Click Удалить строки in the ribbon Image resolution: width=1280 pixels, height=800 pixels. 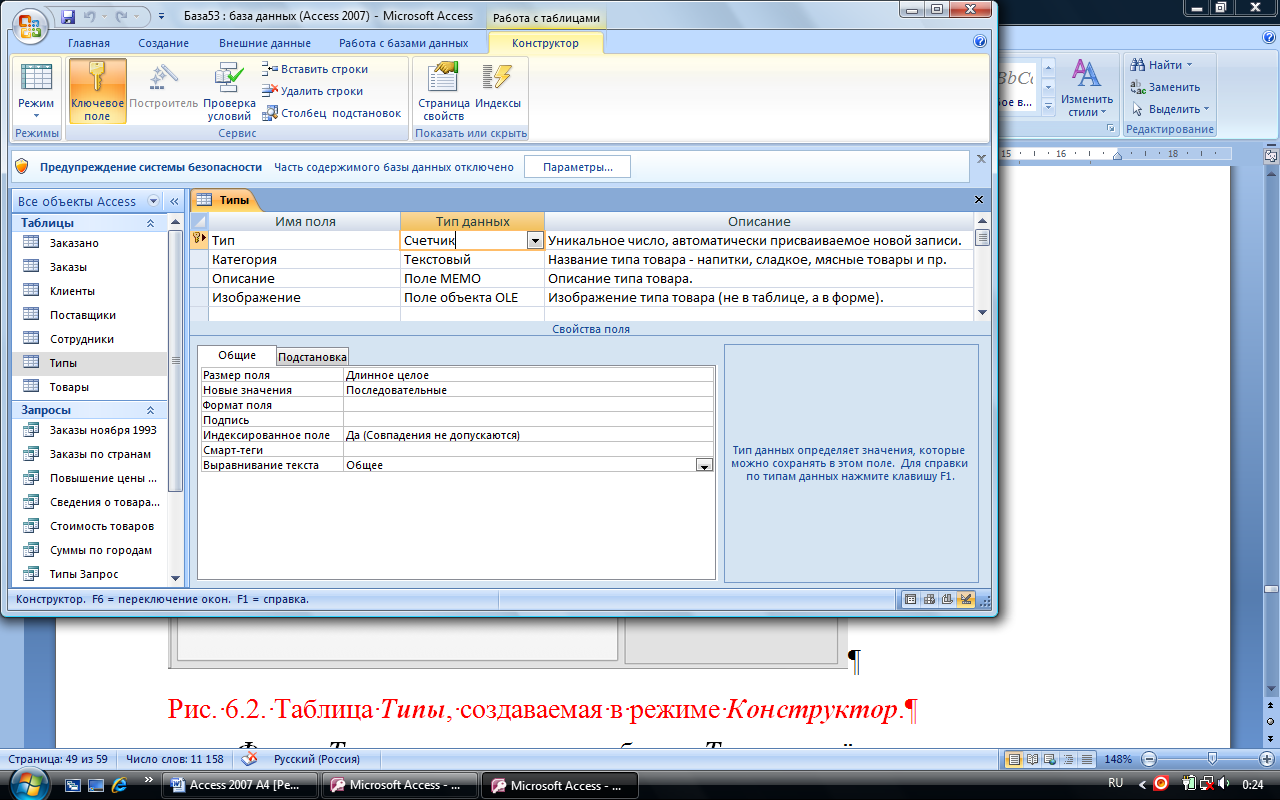312,91
